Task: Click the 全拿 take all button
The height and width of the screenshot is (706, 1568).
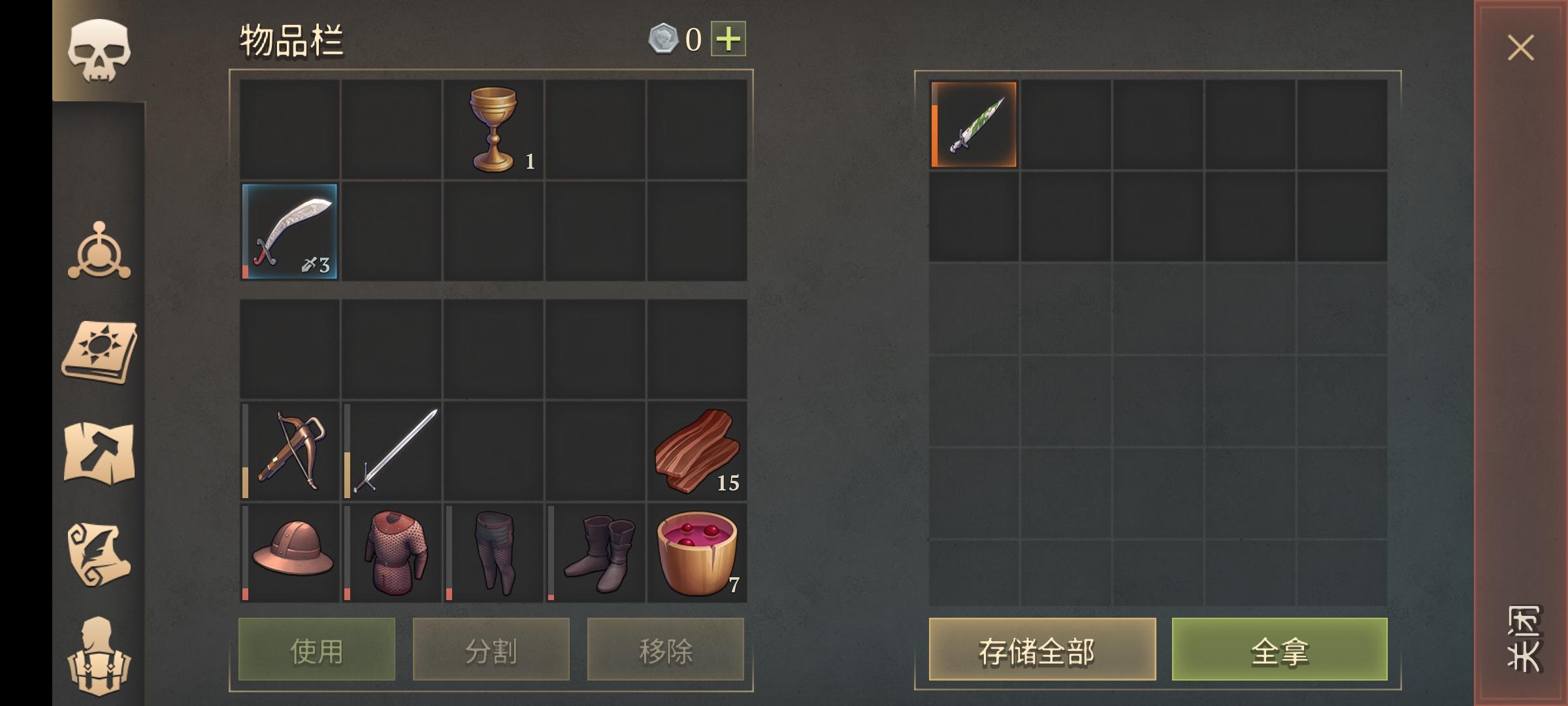Action: pyautogui.click(x=1279, y=650)
